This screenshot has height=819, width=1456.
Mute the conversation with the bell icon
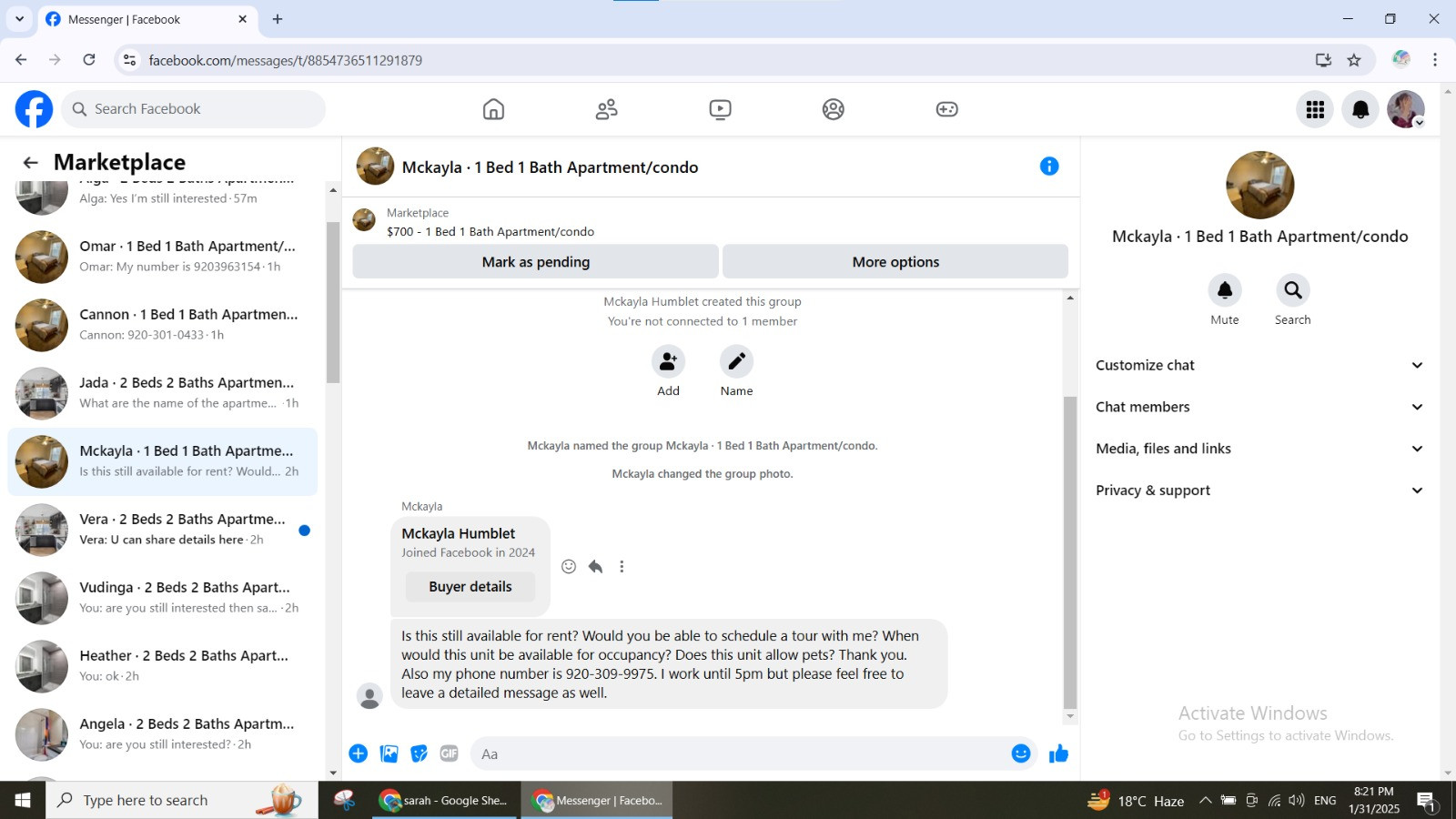tap(1225, 290)
